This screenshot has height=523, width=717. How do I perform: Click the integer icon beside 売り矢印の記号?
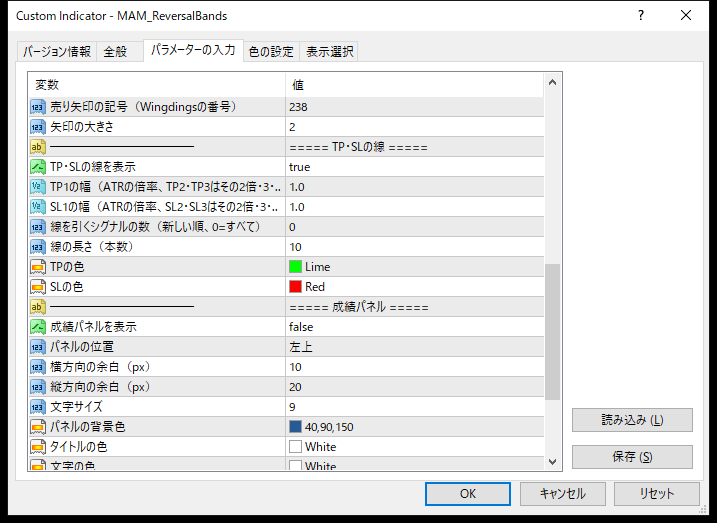coord(38,107)
